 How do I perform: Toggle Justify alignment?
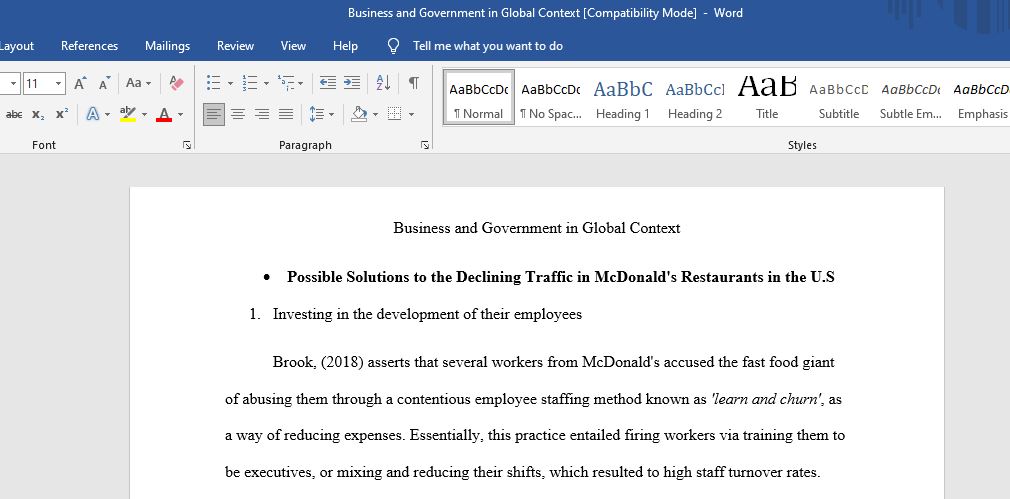(285, 115)
